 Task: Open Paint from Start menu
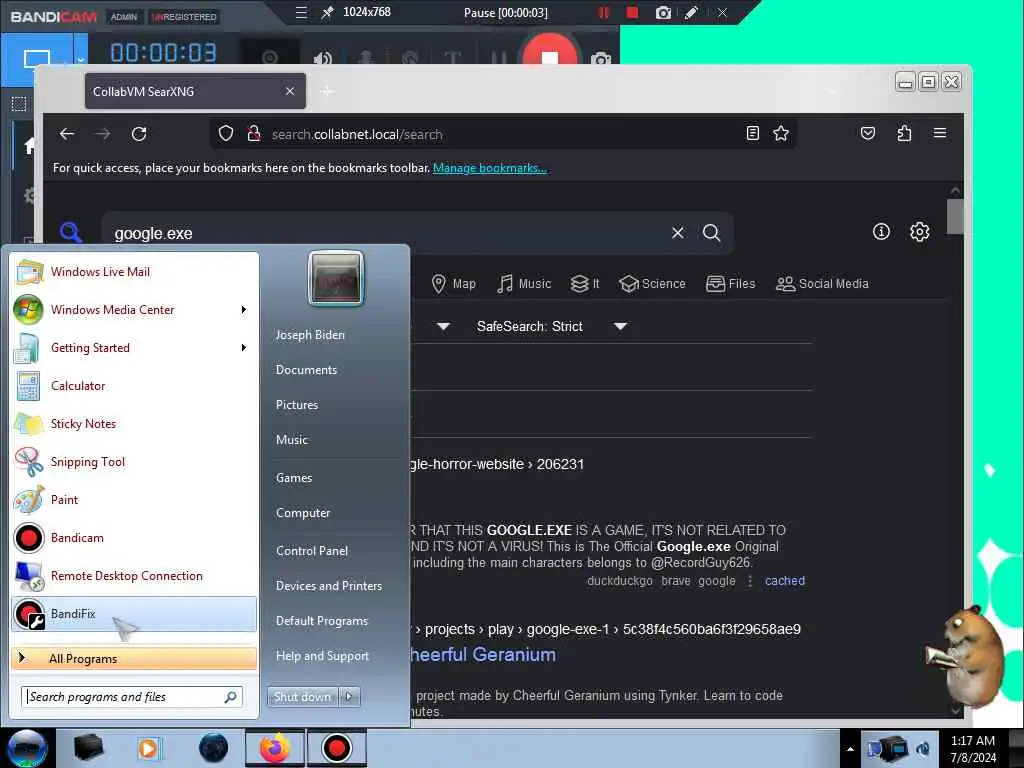coord(134,500)
